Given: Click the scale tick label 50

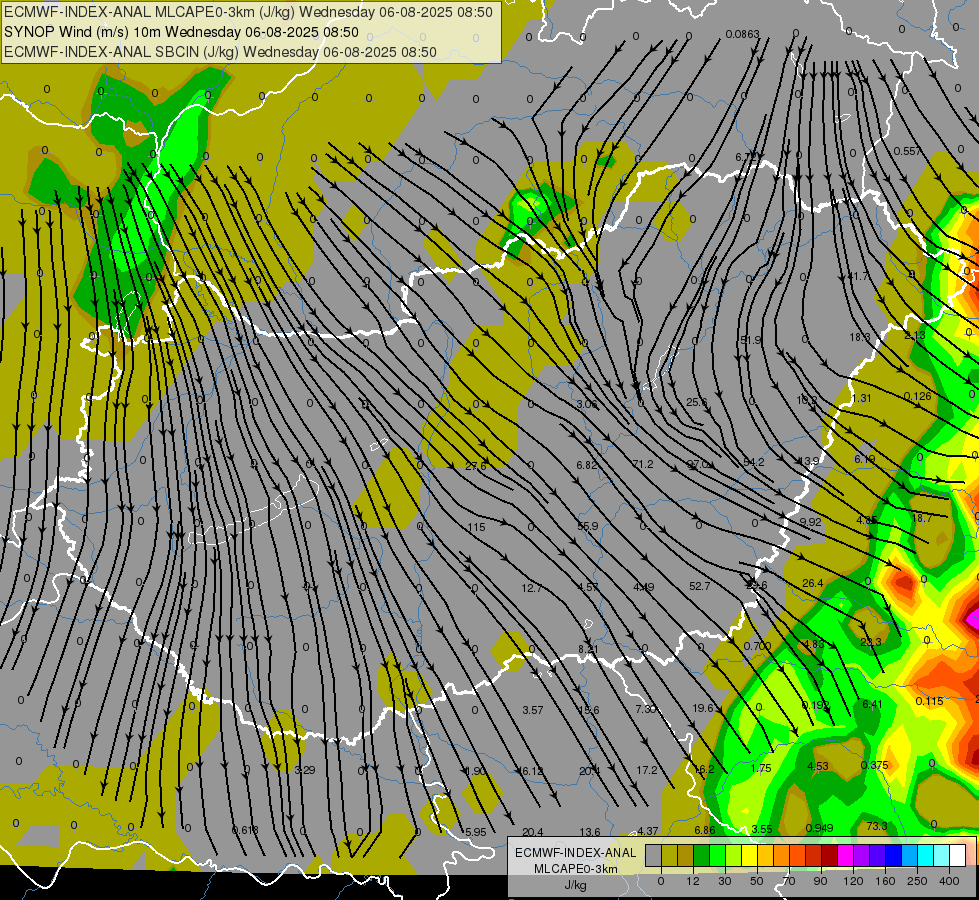Looking at the screenshot, I should [x=757, y=881].
